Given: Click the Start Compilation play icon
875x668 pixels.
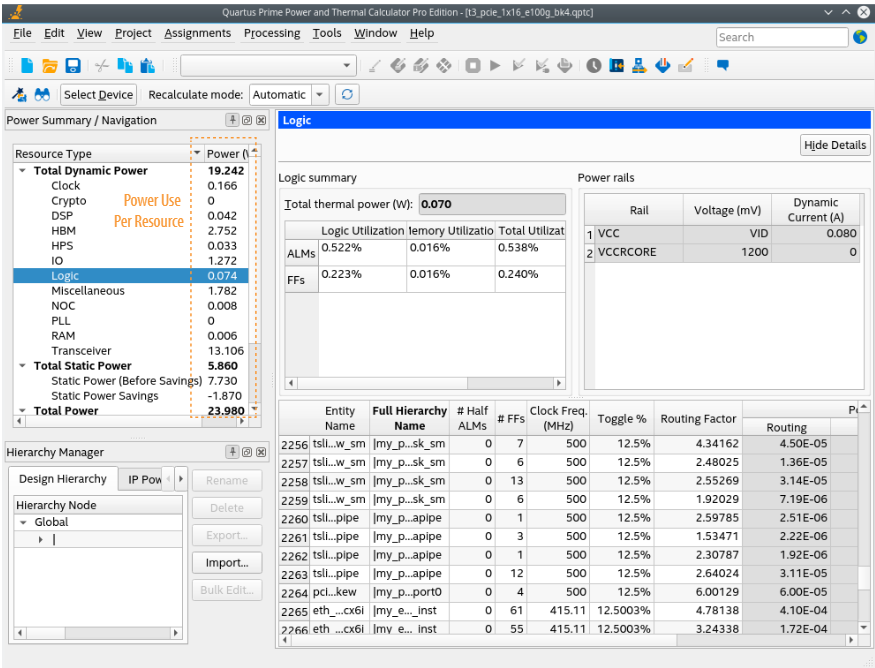Looking at the screenshot, I should [x=495, y=66].
